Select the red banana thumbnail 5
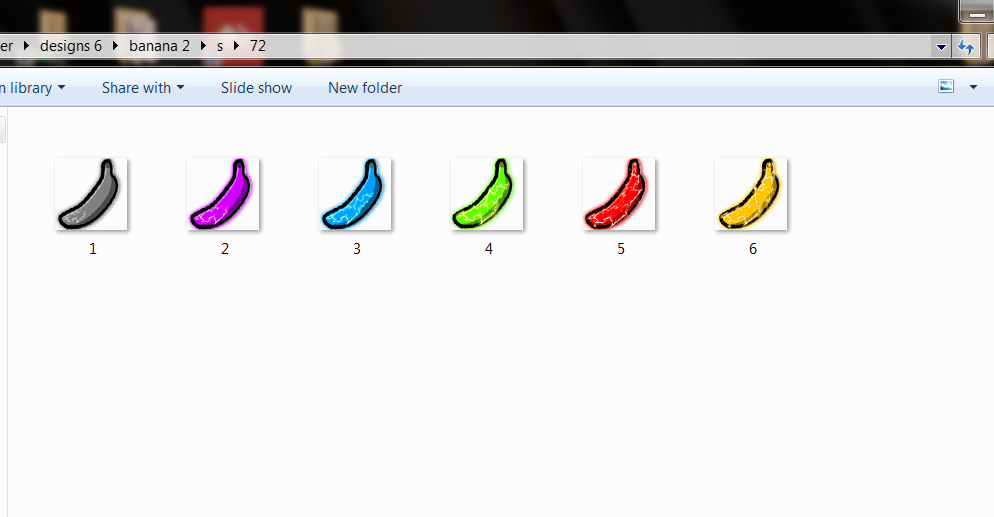994x517 pixels. [619, 194]
